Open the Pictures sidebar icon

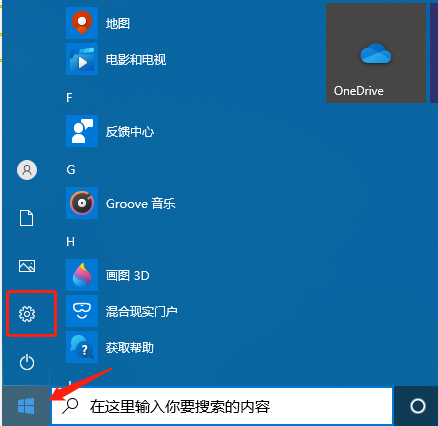coord(27,266)
